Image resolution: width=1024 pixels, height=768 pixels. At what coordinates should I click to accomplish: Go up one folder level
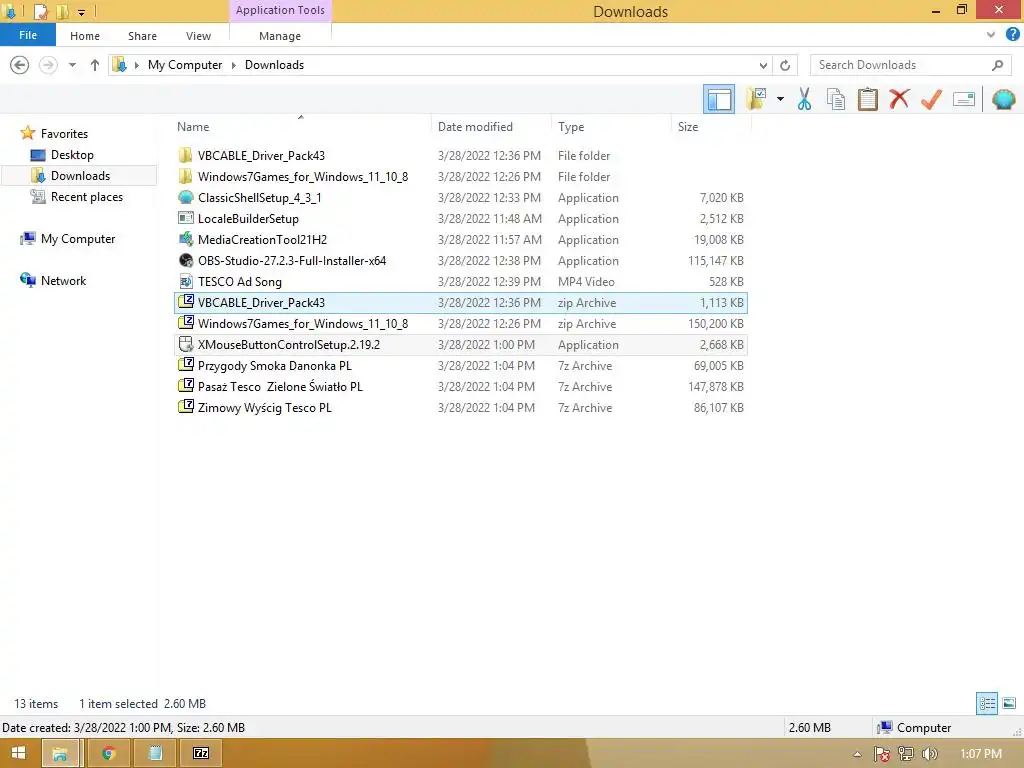(95, 65)
